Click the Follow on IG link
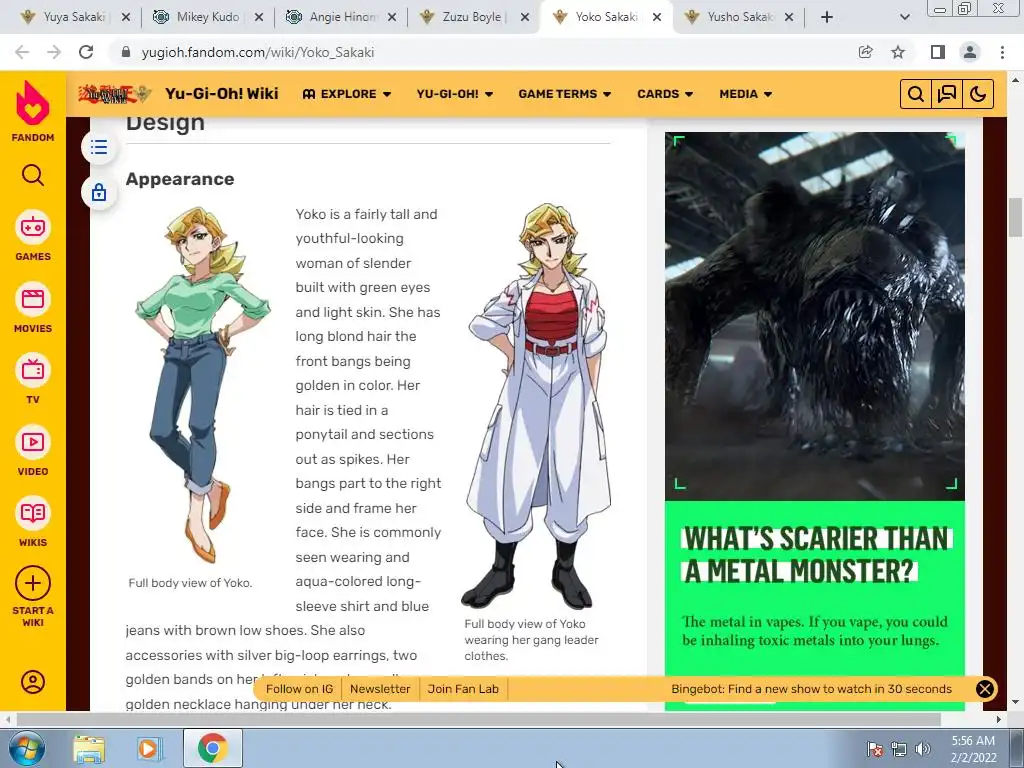Screen dimensions: 1024x768 299,689
